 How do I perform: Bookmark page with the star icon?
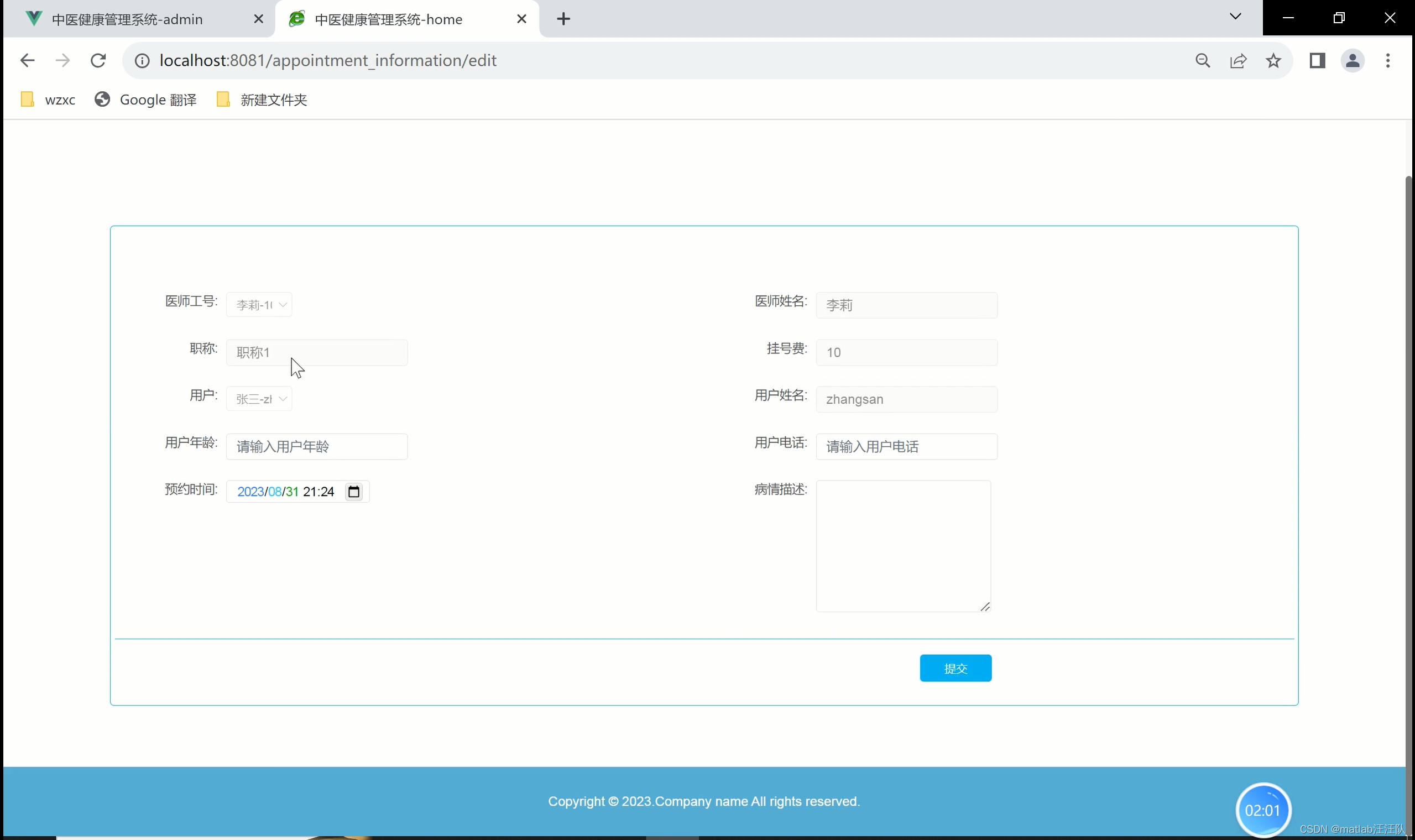(x=1273, y=61)
